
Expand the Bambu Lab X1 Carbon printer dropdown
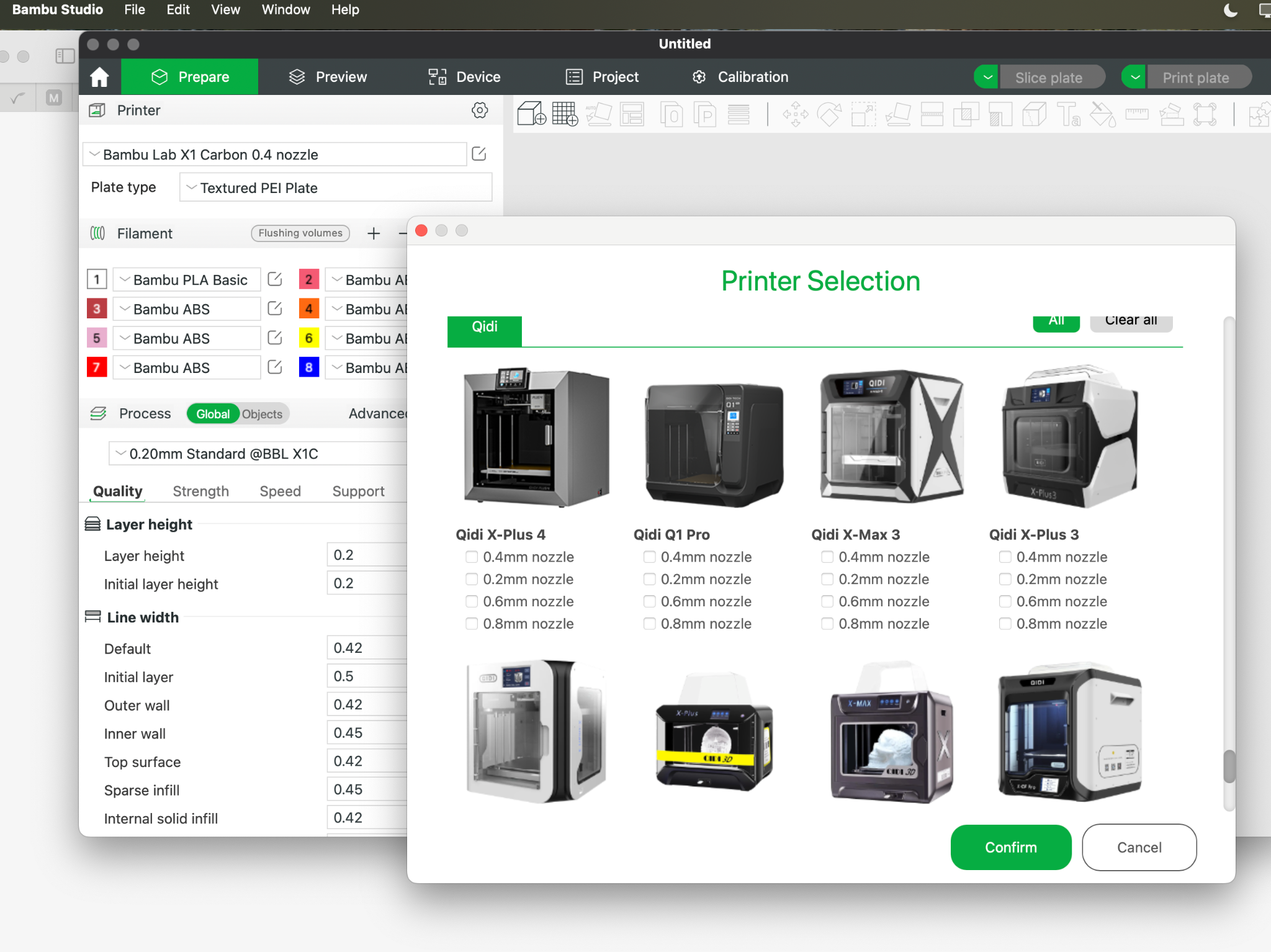pos(275,155)
